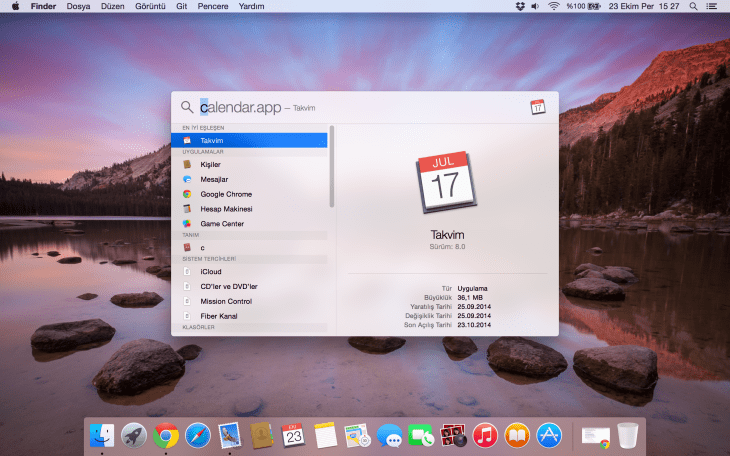
Task: Click Spotlight magnifier in menu bar
Action: click(693, 6)
